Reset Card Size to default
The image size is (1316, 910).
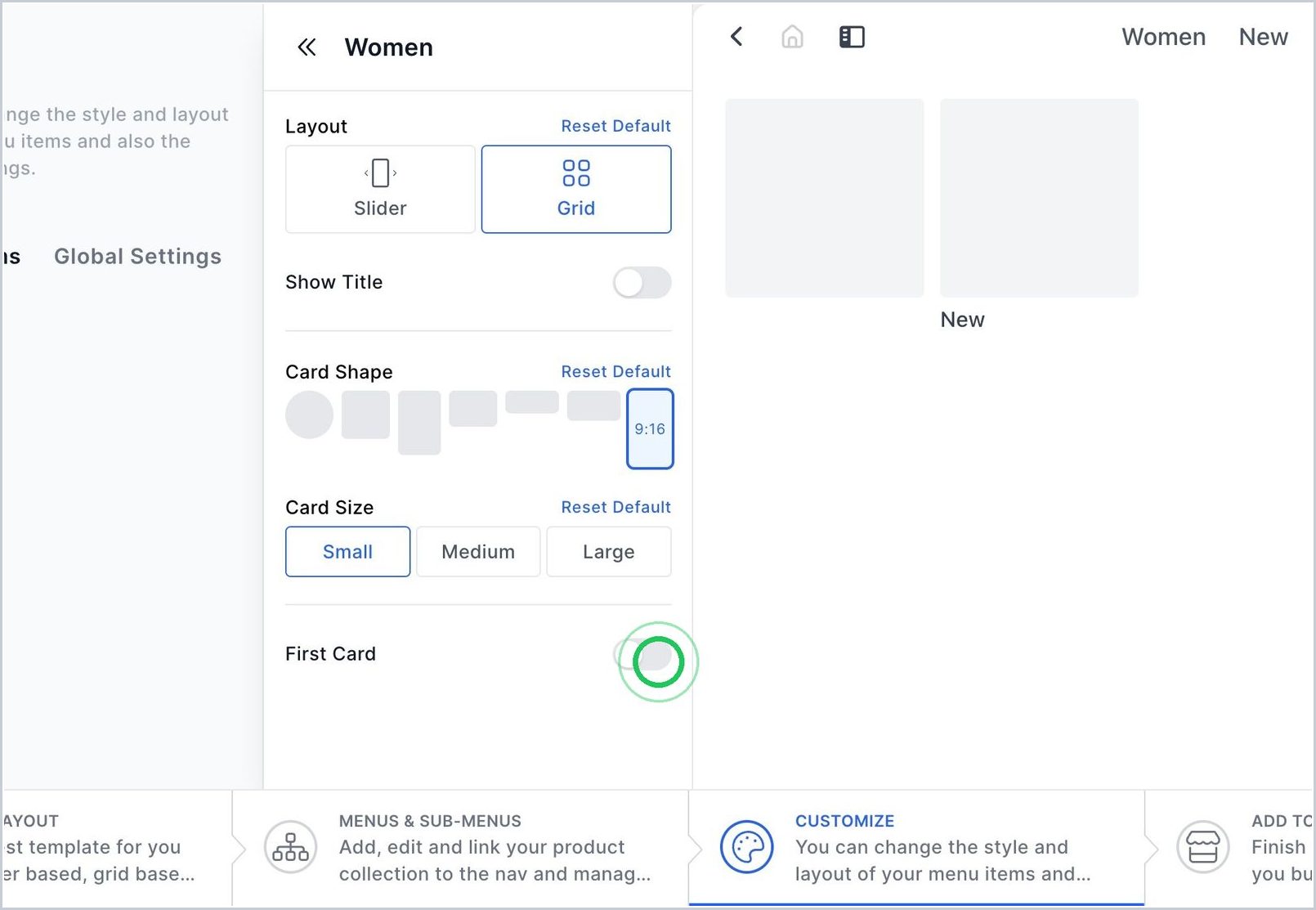615,507
